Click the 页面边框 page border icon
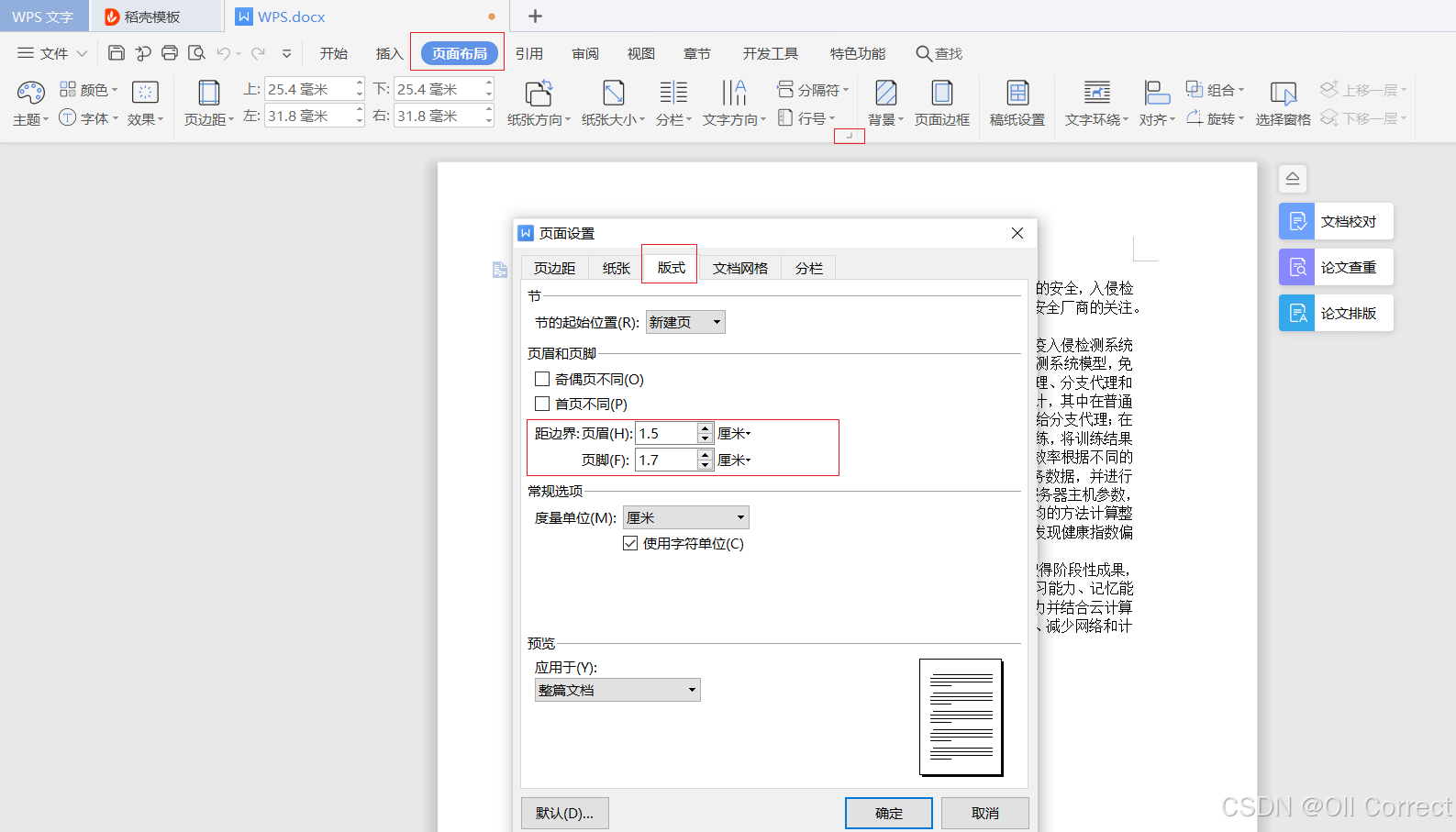This screenshot has width=1456, height=832. pos(941,103)
